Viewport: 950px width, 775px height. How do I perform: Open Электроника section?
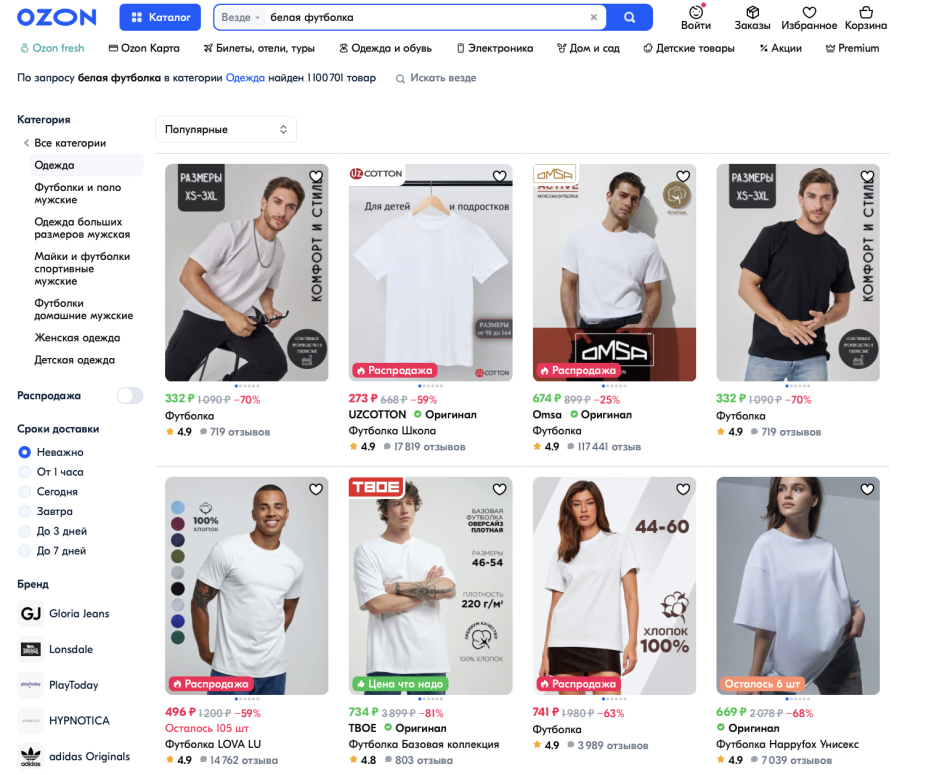coord(495,48)
